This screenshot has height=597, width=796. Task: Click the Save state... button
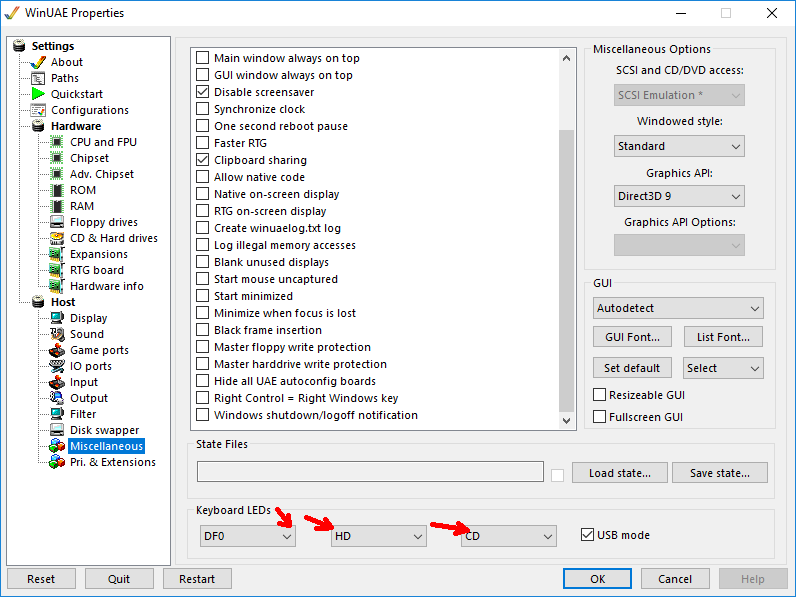click(720, 473)
